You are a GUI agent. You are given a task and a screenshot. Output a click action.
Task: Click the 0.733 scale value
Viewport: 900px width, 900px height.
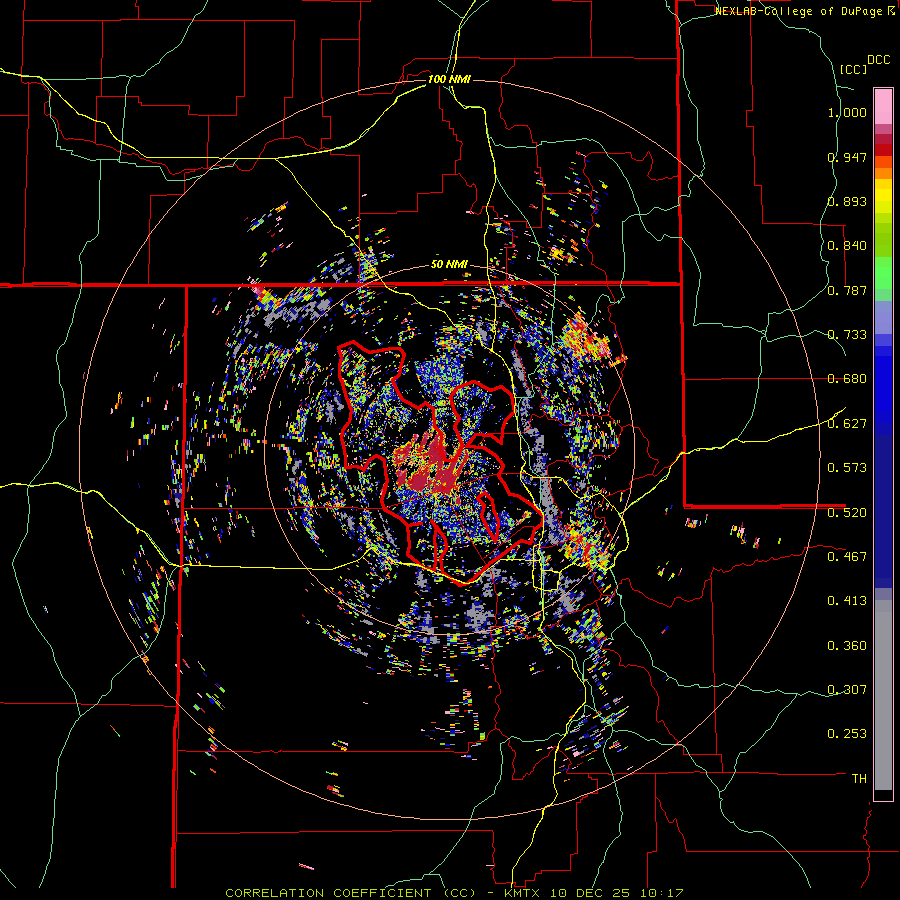pyautogui.click(x=847, y=335)
